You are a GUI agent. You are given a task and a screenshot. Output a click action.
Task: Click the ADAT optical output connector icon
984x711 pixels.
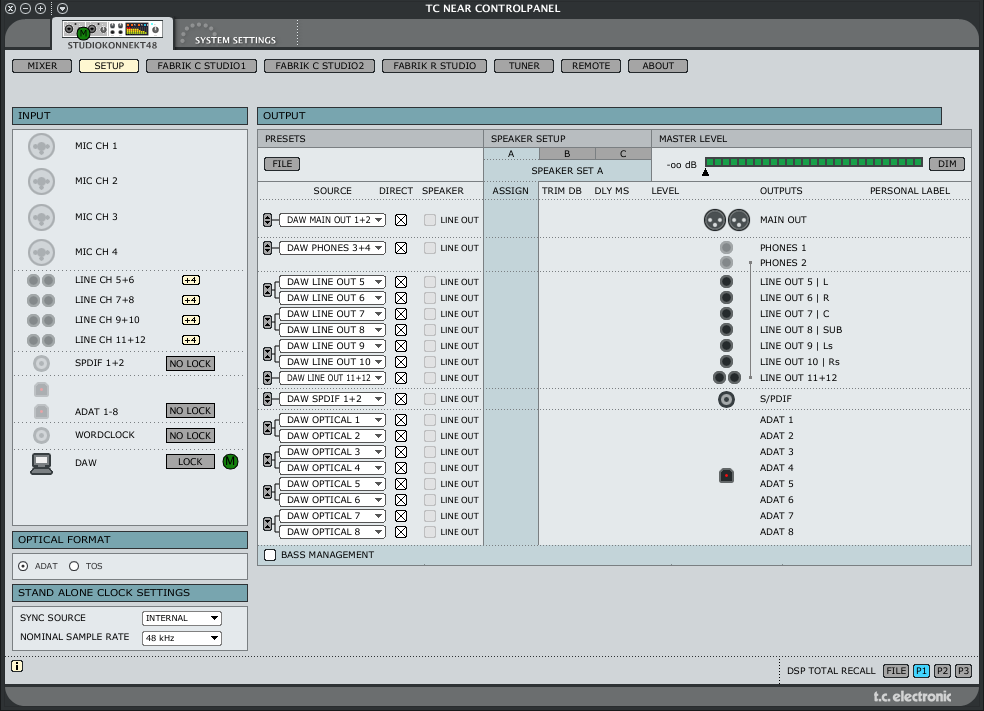[x=726, y=476]
